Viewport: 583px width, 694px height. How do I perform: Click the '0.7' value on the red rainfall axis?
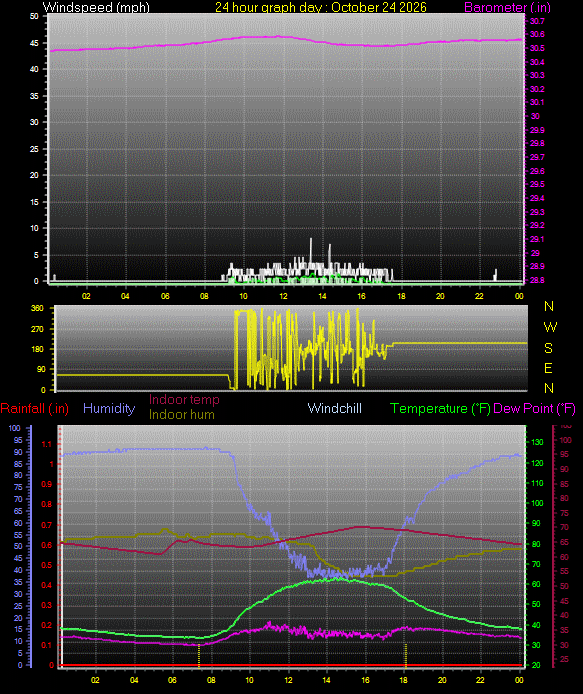tap(46, 525)
